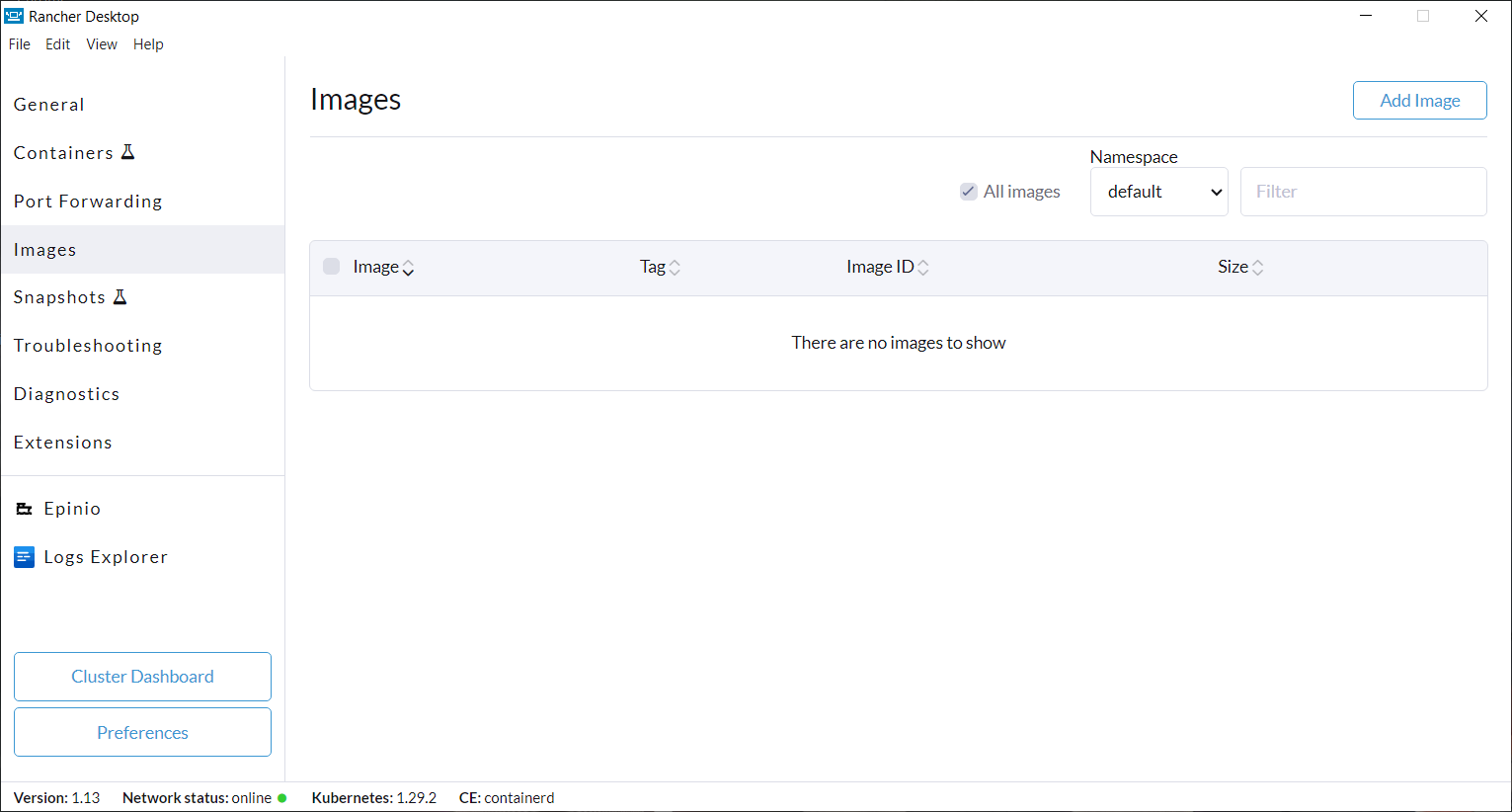Click the Version 1.13 status text
The image size is (1512, 812).
(x=56, y=798)
